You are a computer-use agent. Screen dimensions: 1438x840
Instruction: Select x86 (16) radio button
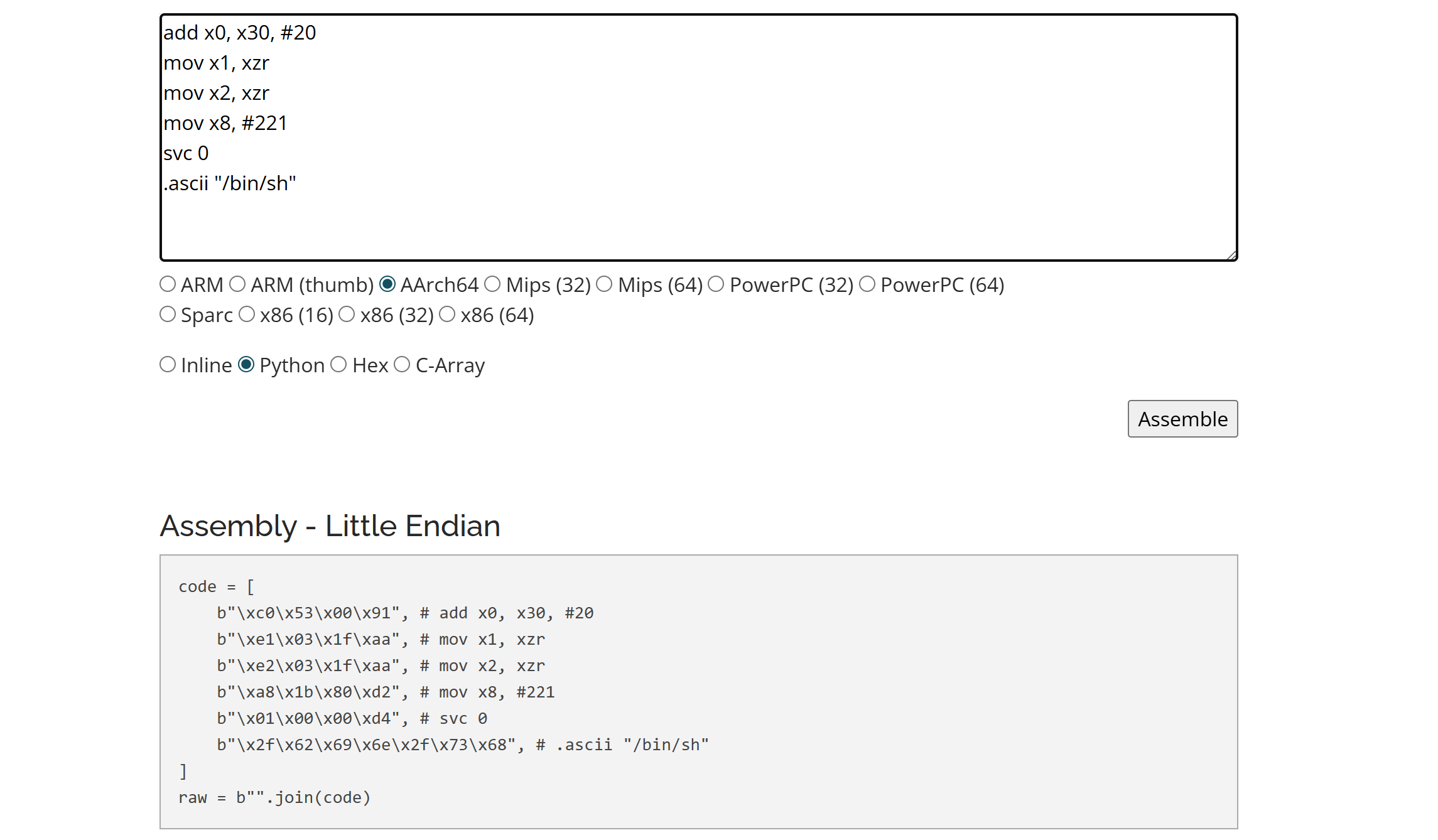(247, 315)
